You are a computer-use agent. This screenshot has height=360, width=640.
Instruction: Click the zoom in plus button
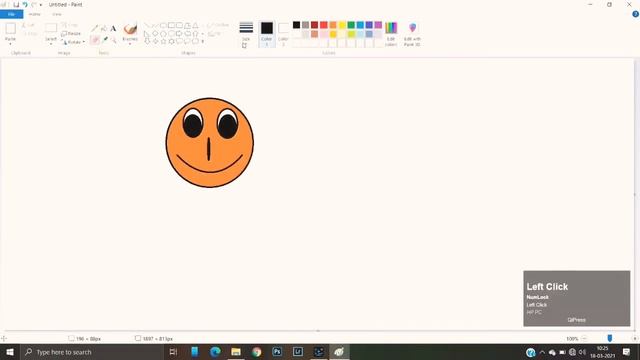click(634, 338)
